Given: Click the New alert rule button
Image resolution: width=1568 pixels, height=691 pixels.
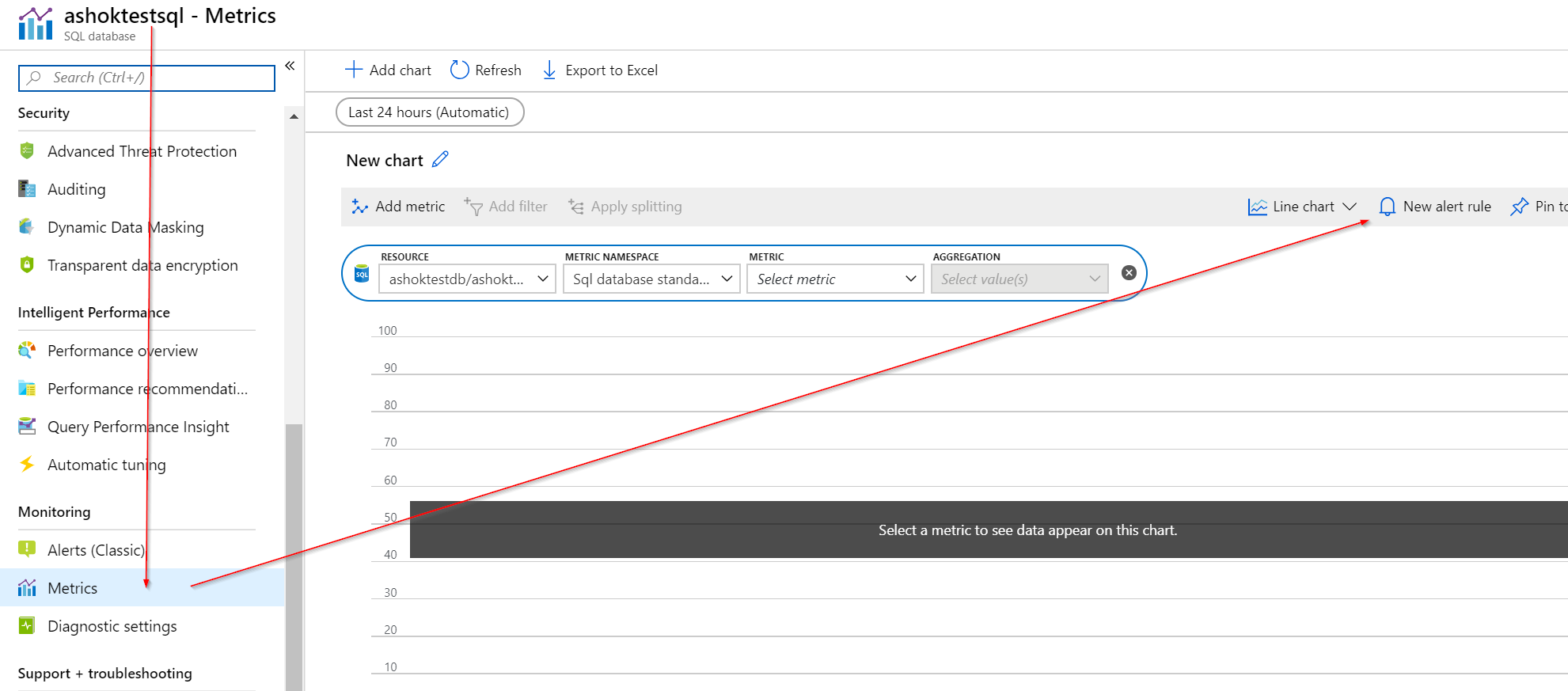Looking at the screenshot, I should pyautogui.click(x=1435, y=207).
